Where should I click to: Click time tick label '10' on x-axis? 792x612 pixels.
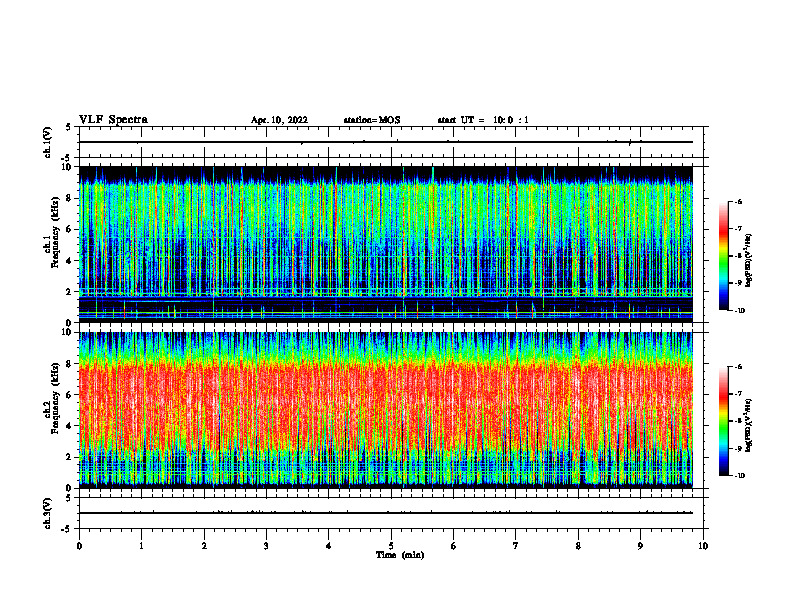(703, 546)
